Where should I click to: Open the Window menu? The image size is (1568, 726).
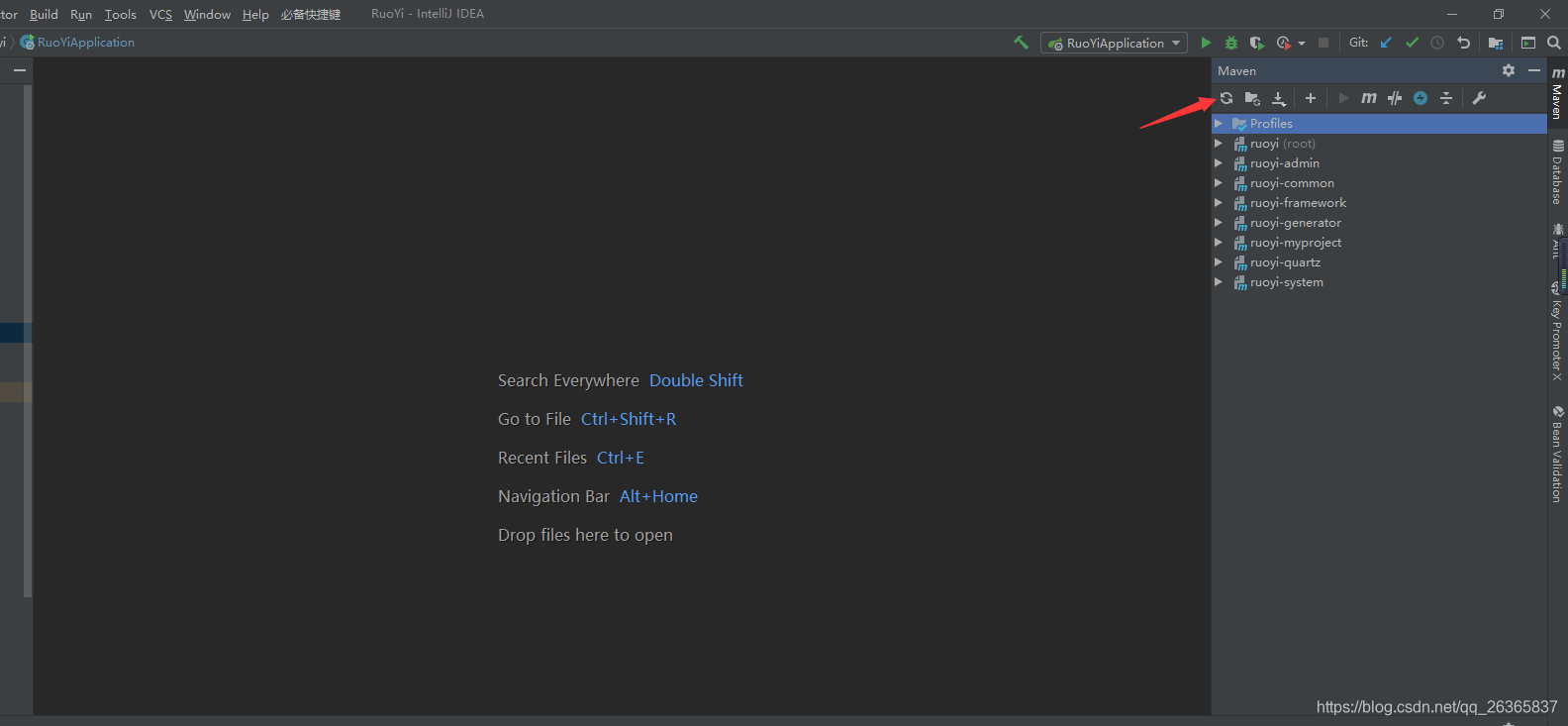[207, 14]
